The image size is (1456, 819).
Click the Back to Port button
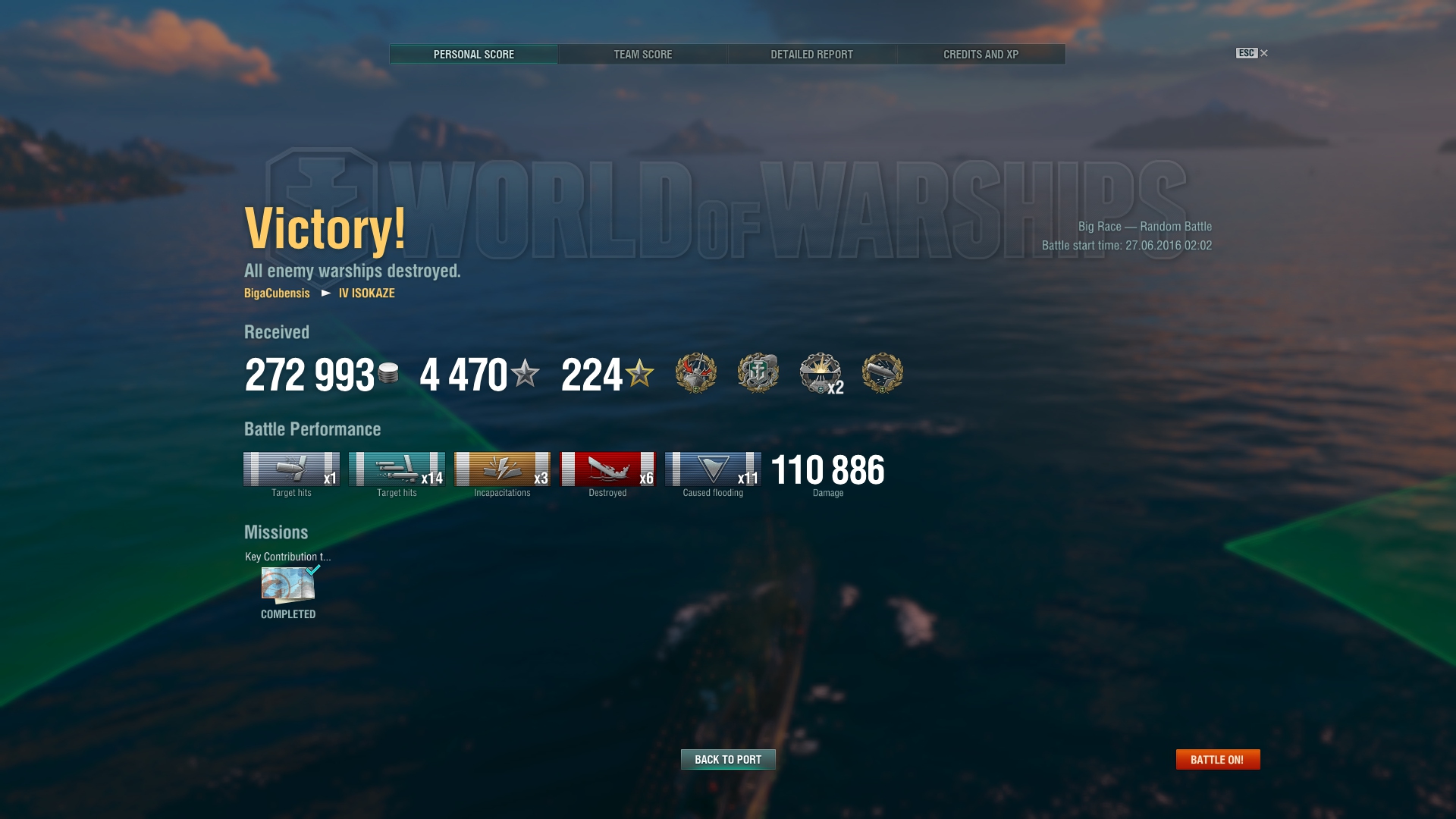[x=728, y=759]
